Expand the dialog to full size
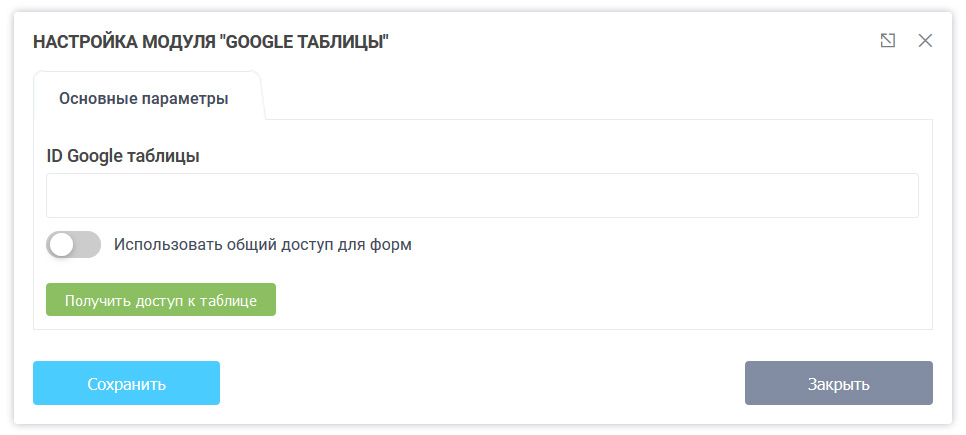 (x=887, y=40)
